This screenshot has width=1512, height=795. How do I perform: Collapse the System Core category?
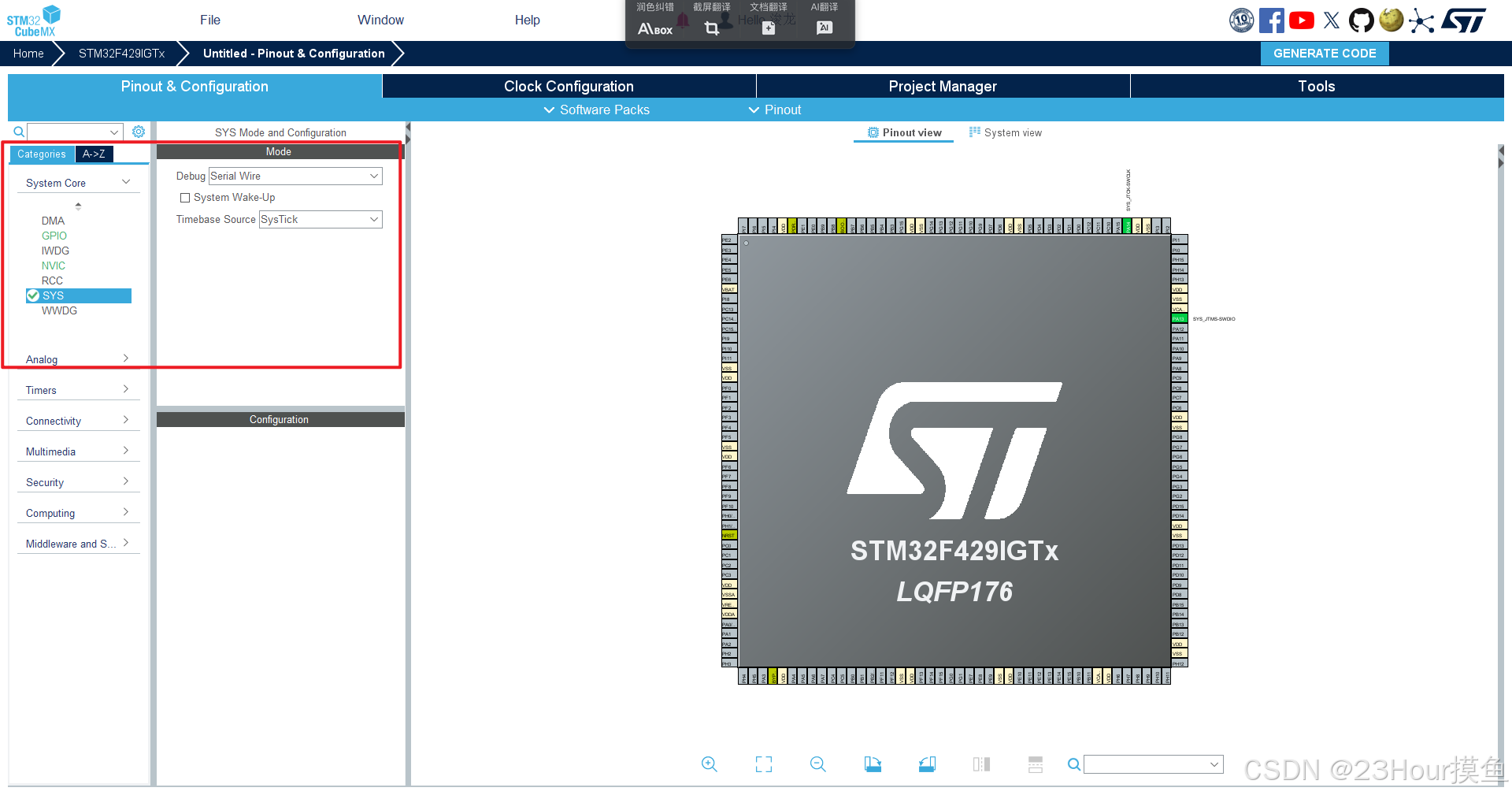click(126, 182)
